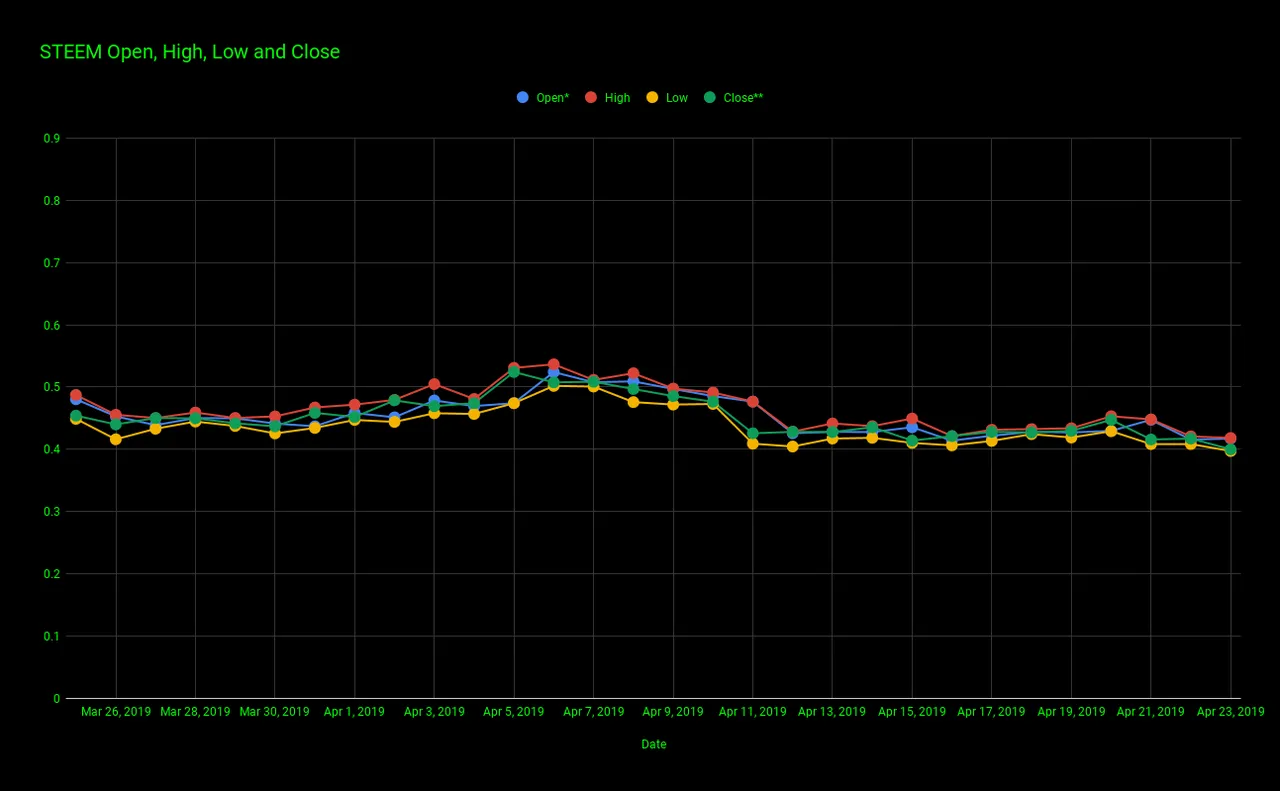Click the 0.1 y-axis label

click(51, 636)
